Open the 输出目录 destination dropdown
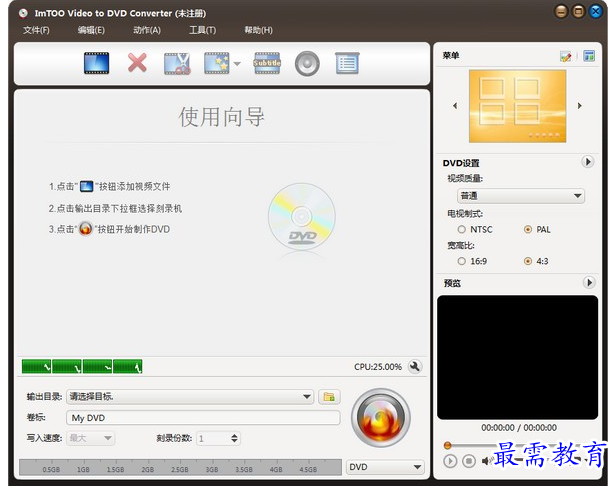Image resolution: width=615 pixels, height=486 pixels. [189, 397]
